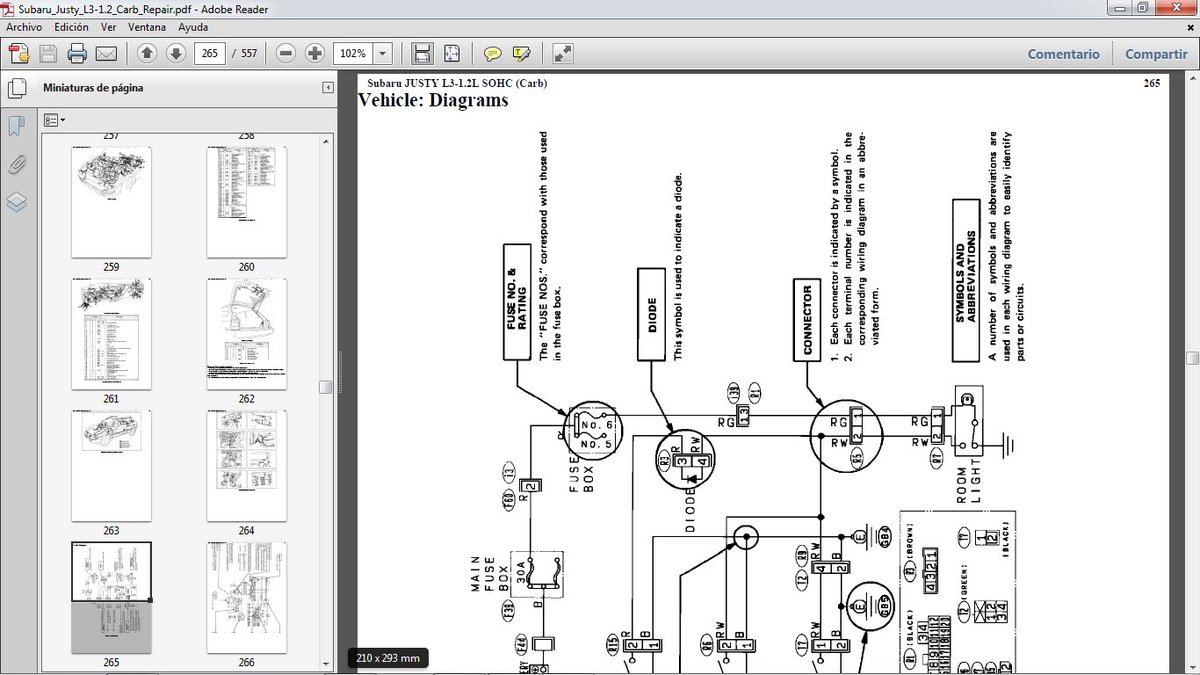Viewport: 1200px width, 675px height.
Task: Open the Ventana menu
Action: click(148, 27)
